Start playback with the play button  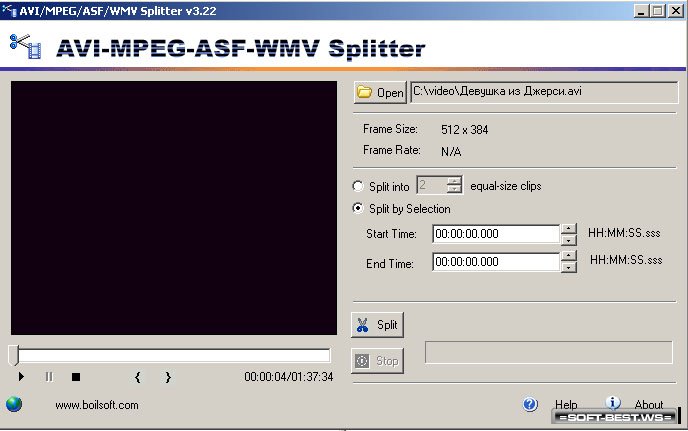coord(21,377)
